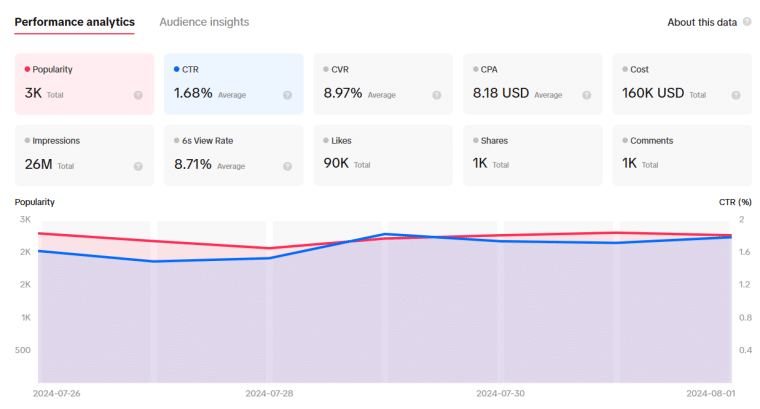
Task: Select the Cost metric card
Action: (682, 84)
